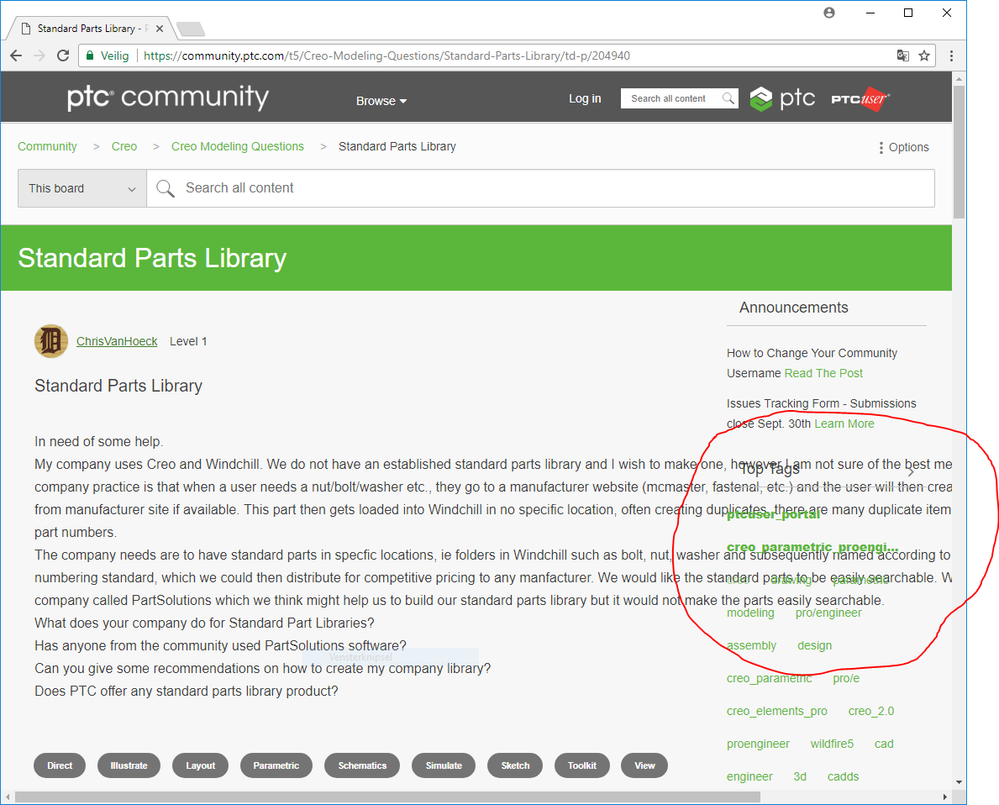Open the pro/e tag
Image resolution: width=999 pixels, height=805 pixels.
[x=846, y=678]
